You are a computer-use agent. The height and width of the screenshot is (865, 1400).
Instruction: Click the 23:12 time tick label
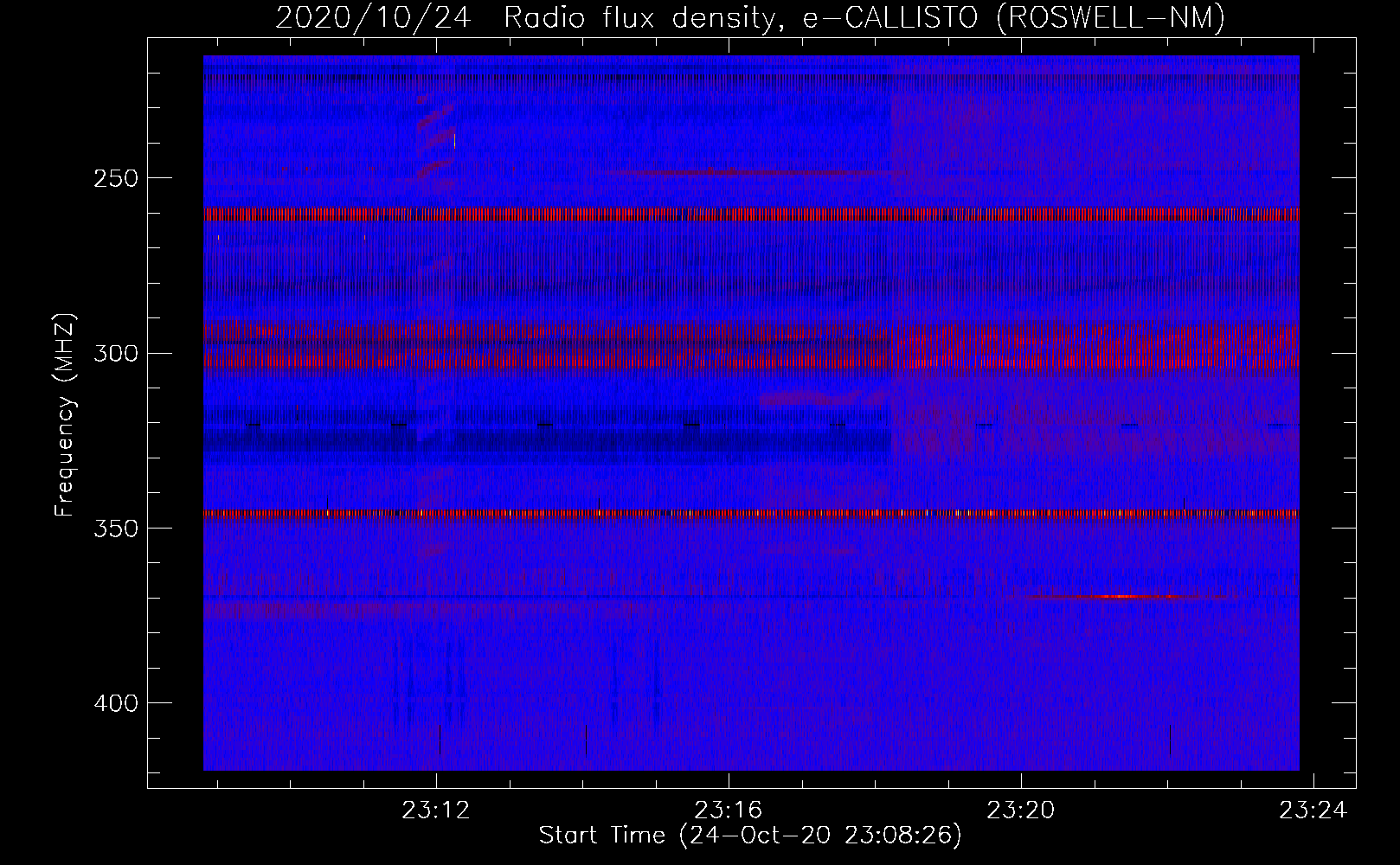tap(436, 811)
